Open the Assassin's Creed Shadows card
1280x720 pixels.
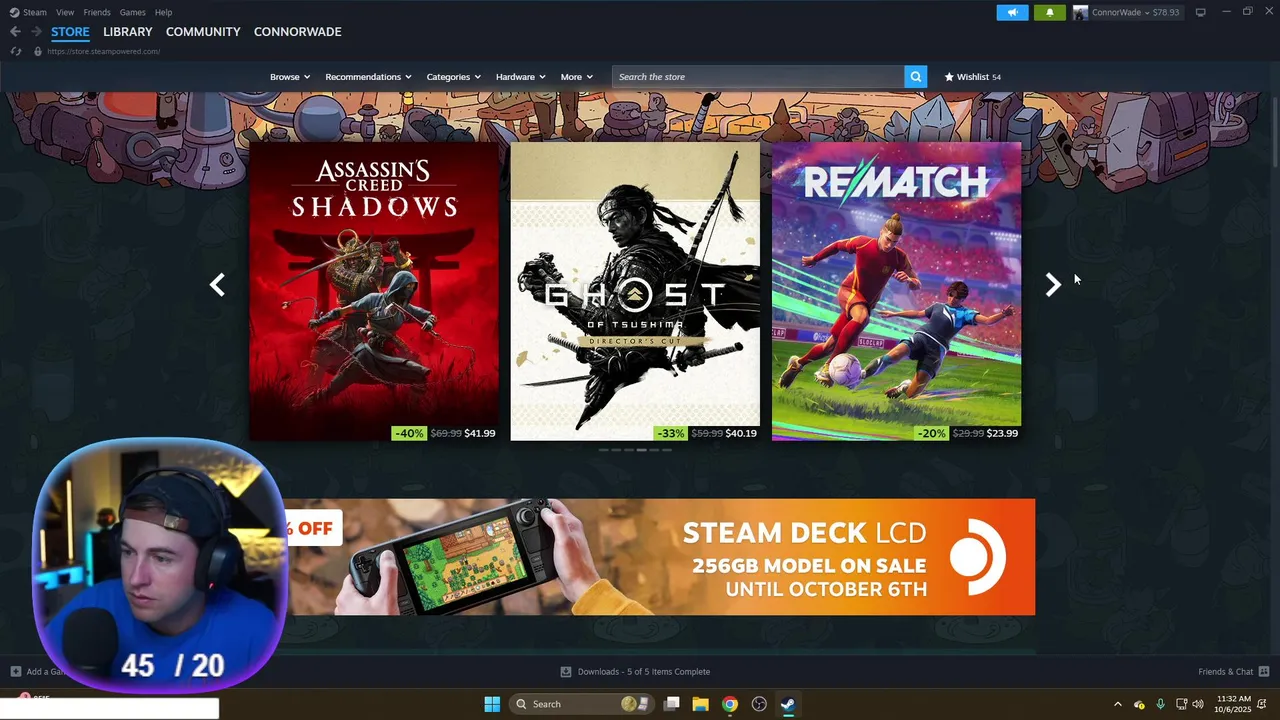coord(374,291)
